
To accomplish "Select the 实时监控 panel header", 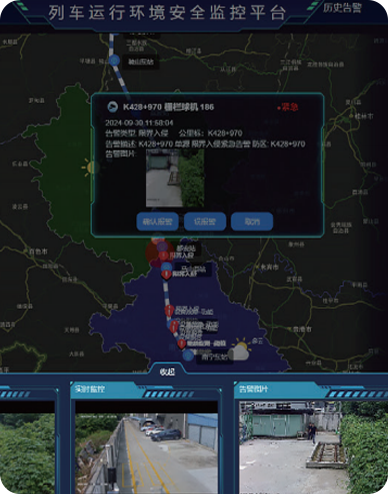I will click(90, 389).
